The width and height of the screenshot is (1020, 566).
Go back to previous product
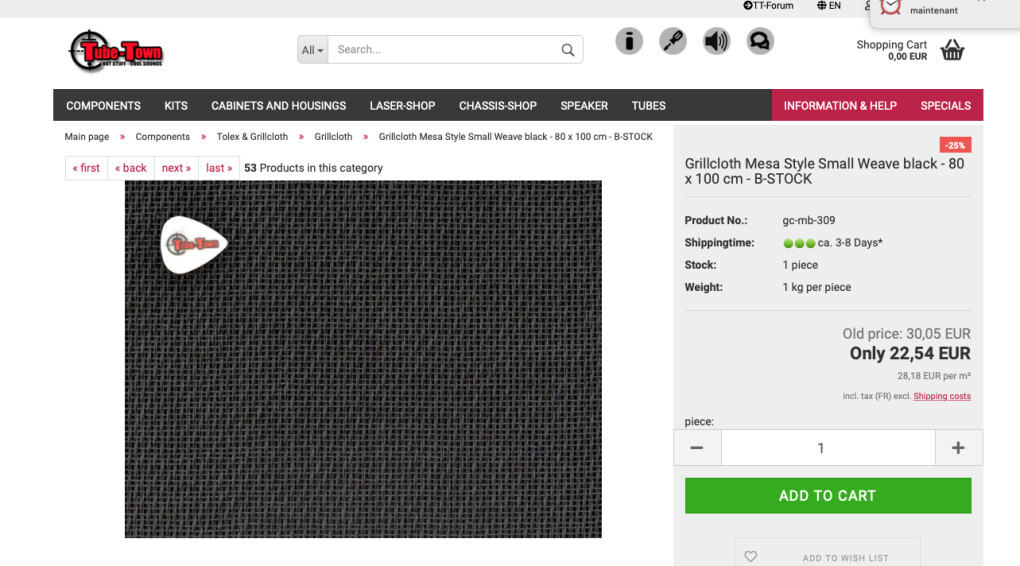coord(131,168)
